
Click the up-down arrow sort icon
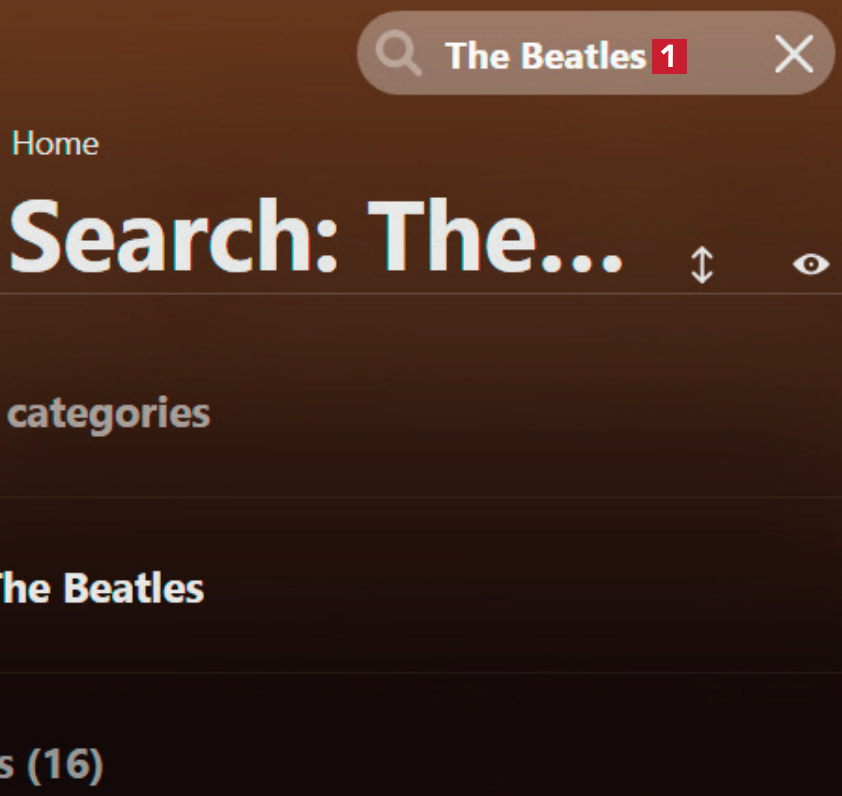click(702, 265)
